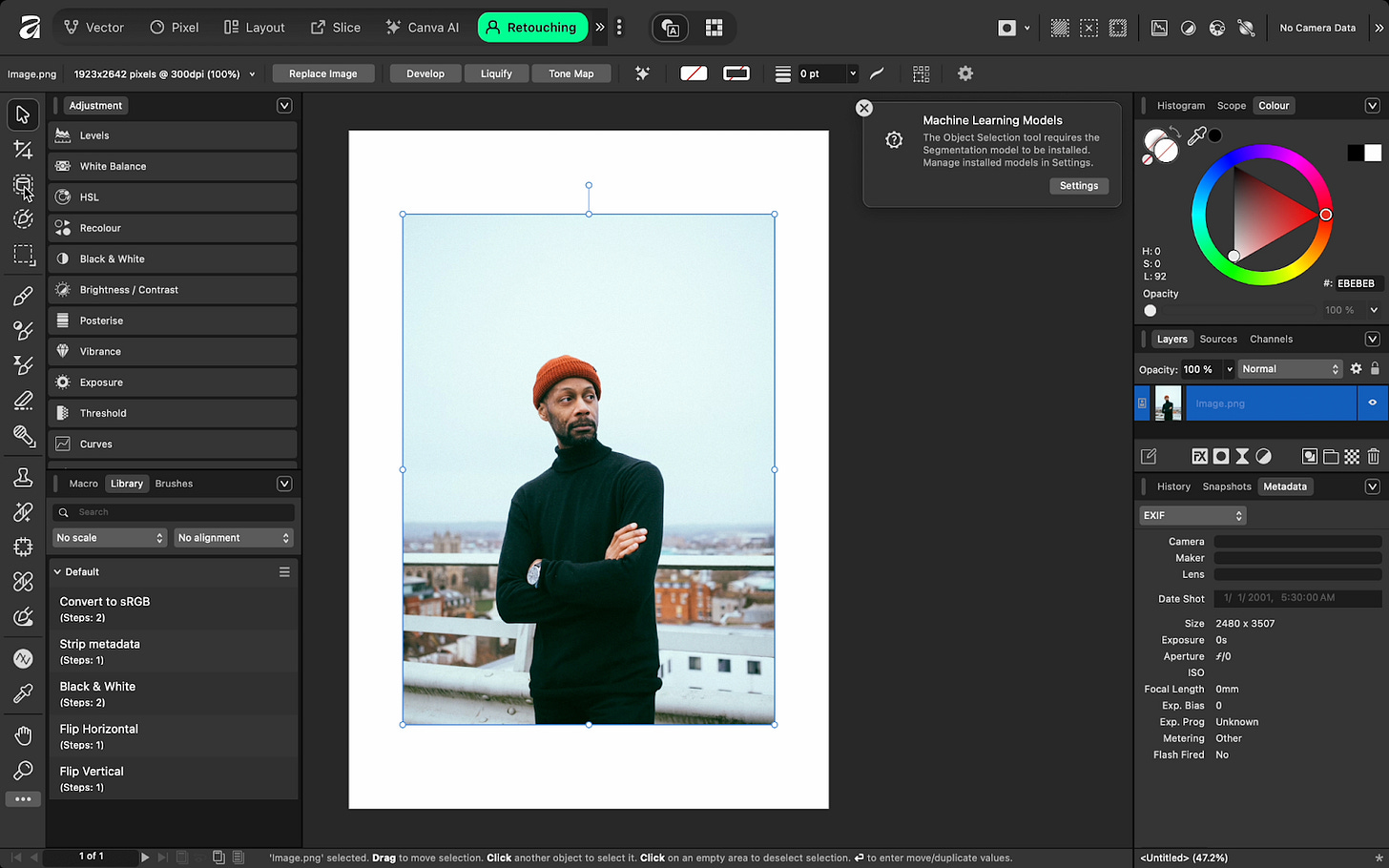1389x868 pixels.
Task: Collapse the Default macro library group
Action: [57, 572]
